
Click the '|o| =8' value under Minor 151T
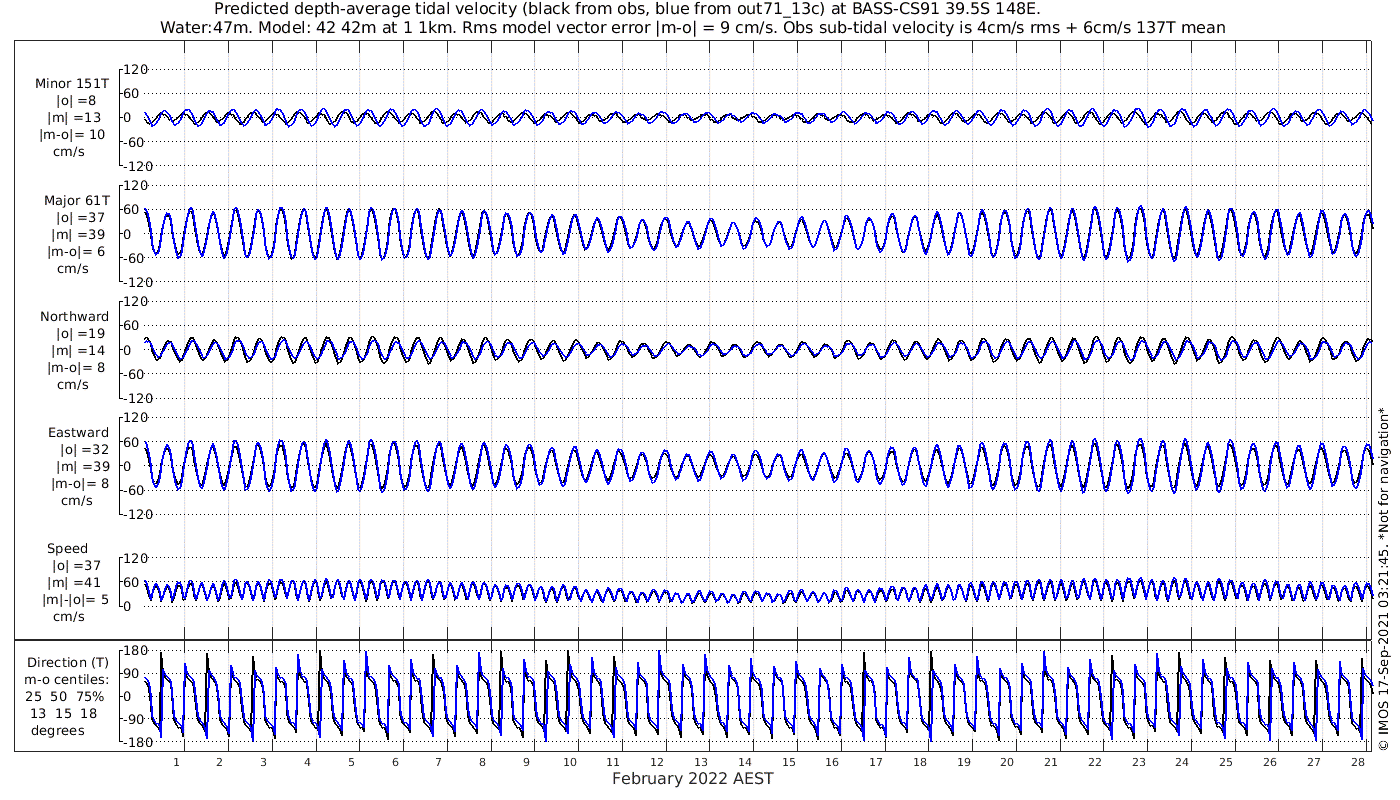point(77,101)
